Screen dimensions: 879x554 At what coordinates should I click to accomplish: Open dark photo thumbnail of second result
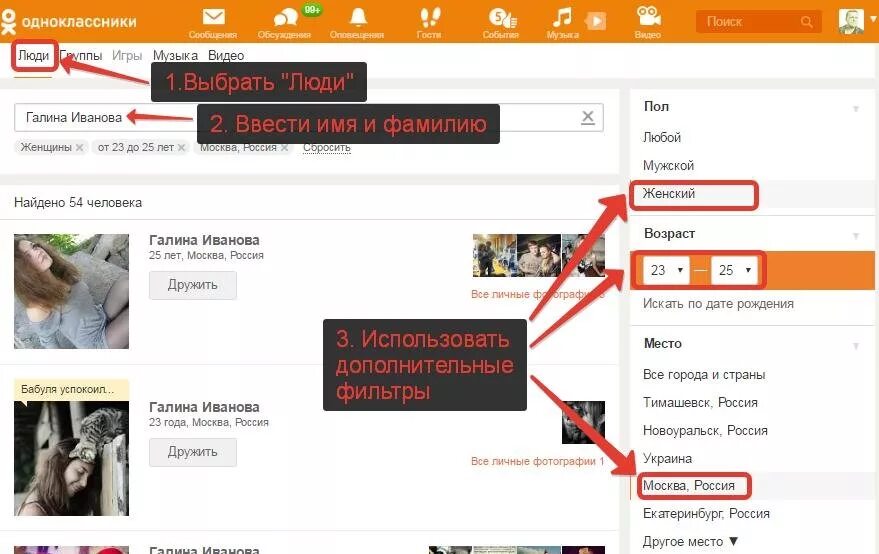(x=583, y=422)
